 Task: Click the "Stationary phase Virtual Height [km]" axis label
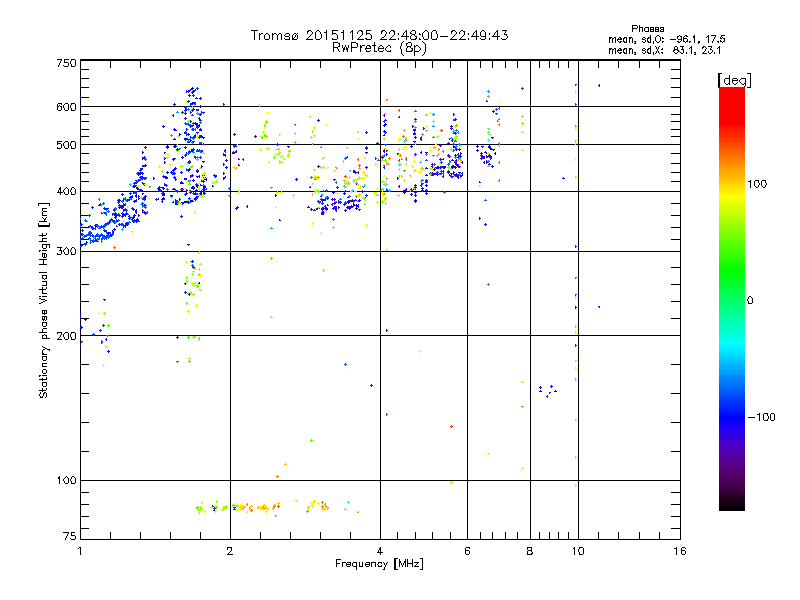(x=44, y=301)
